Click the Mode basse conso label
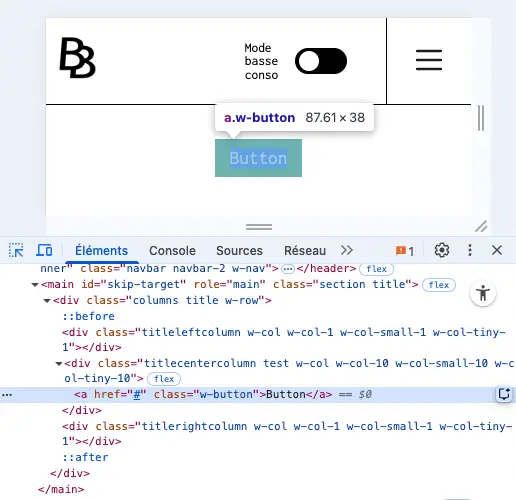This screenshot has height=500, width=516. click(261, 61)
